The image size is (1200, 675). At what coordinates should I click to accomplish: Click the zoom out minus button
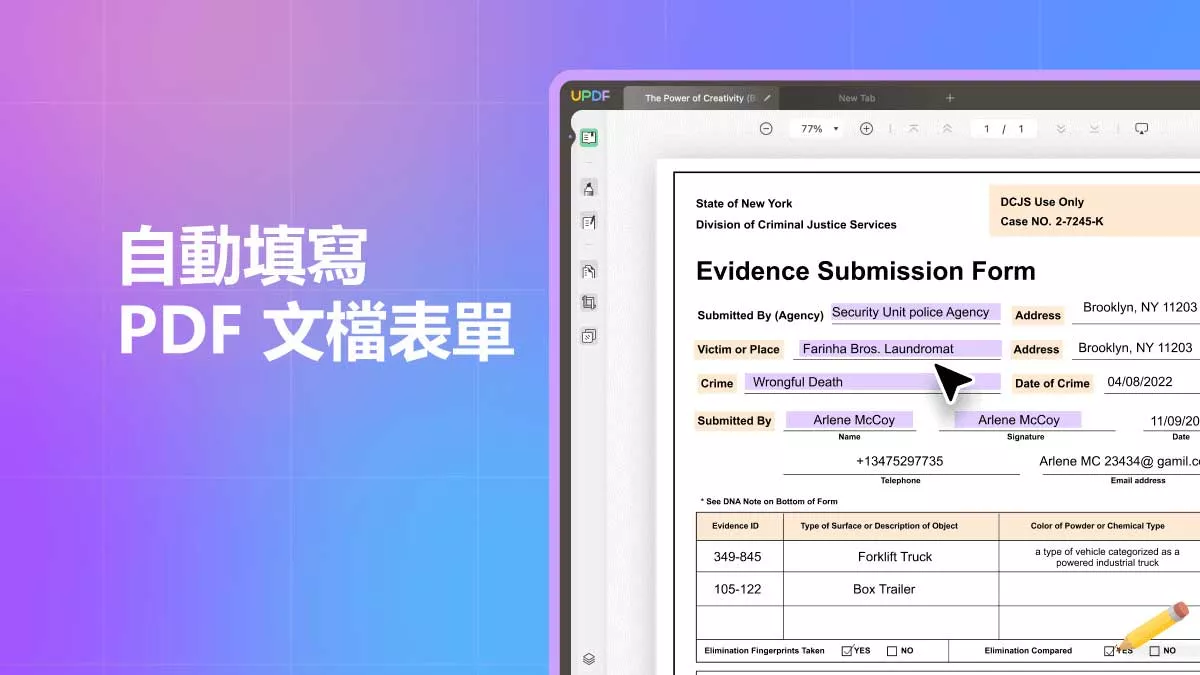765,128
